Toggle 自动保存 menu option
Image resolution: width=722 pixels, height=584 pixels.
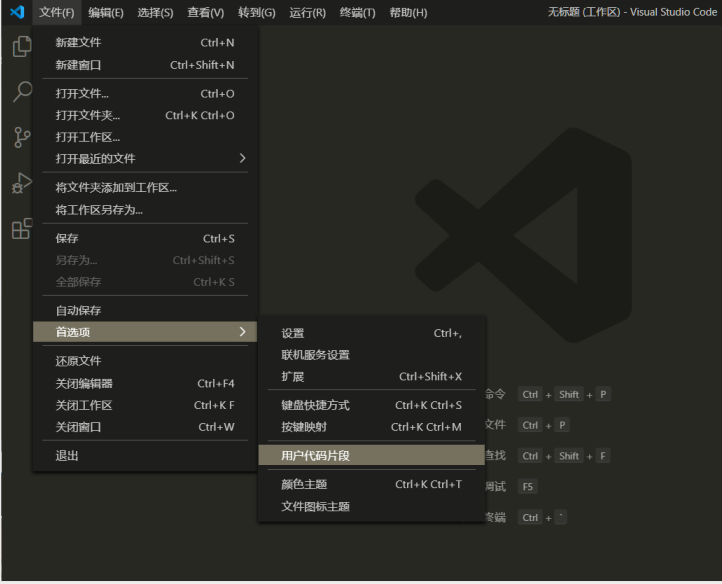pyautogui.click(x=145, y=310)
